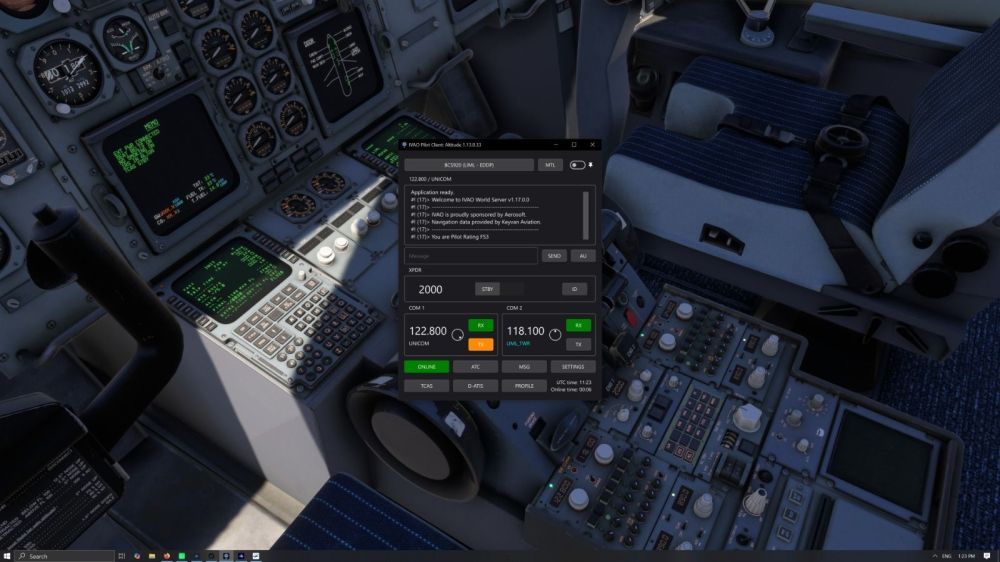Minimize the IVAO Pilot Client window
Screen dimensions: 1000x562
[555, 145]
